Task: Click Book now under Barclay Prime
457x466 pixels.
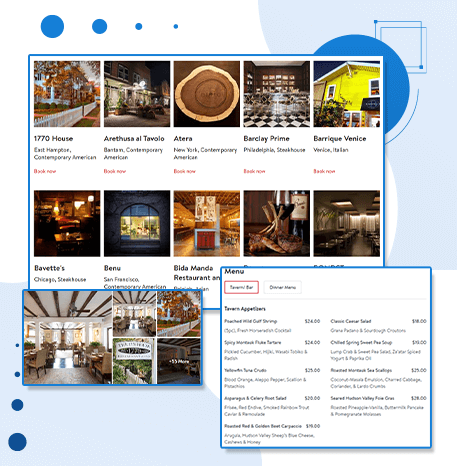Action: [x=254, y=171]
